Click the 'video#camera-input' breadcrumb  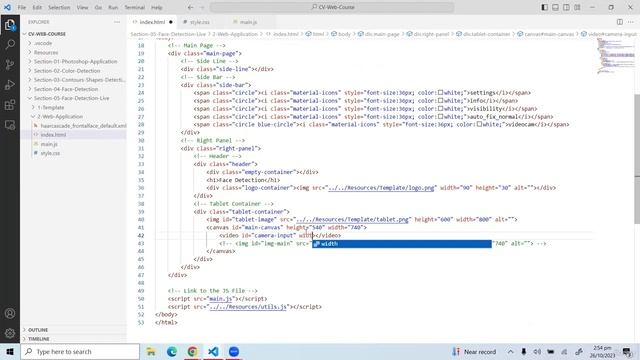609,34
